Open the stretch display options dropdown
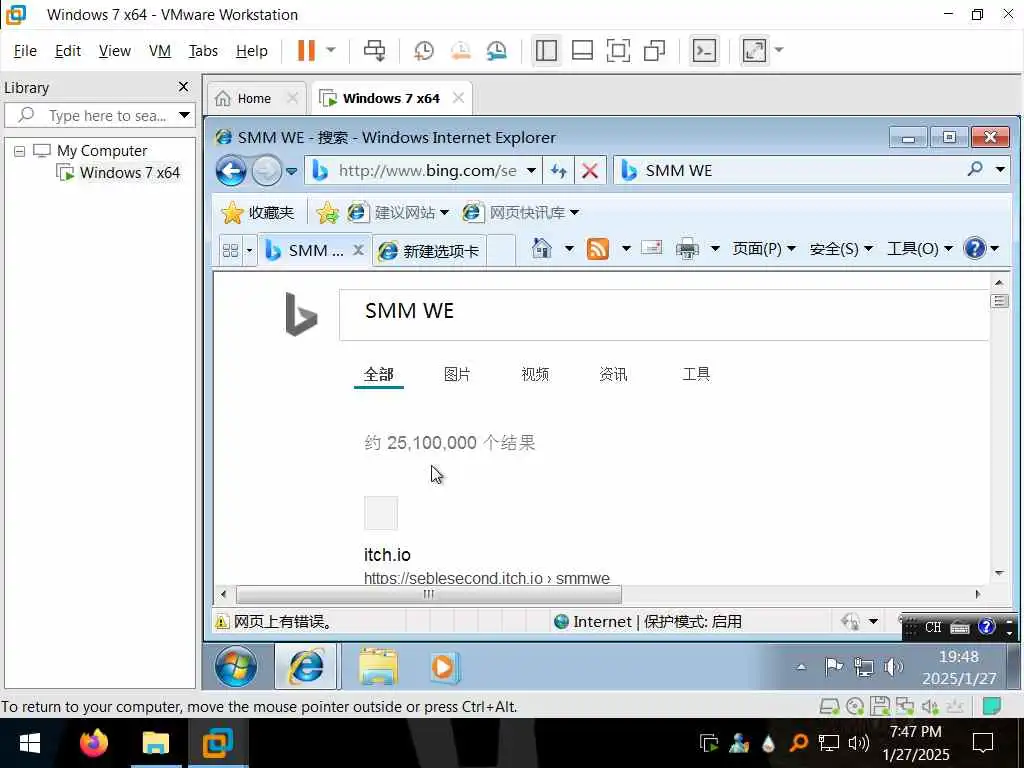1024x768 pixels. (778, 50)
